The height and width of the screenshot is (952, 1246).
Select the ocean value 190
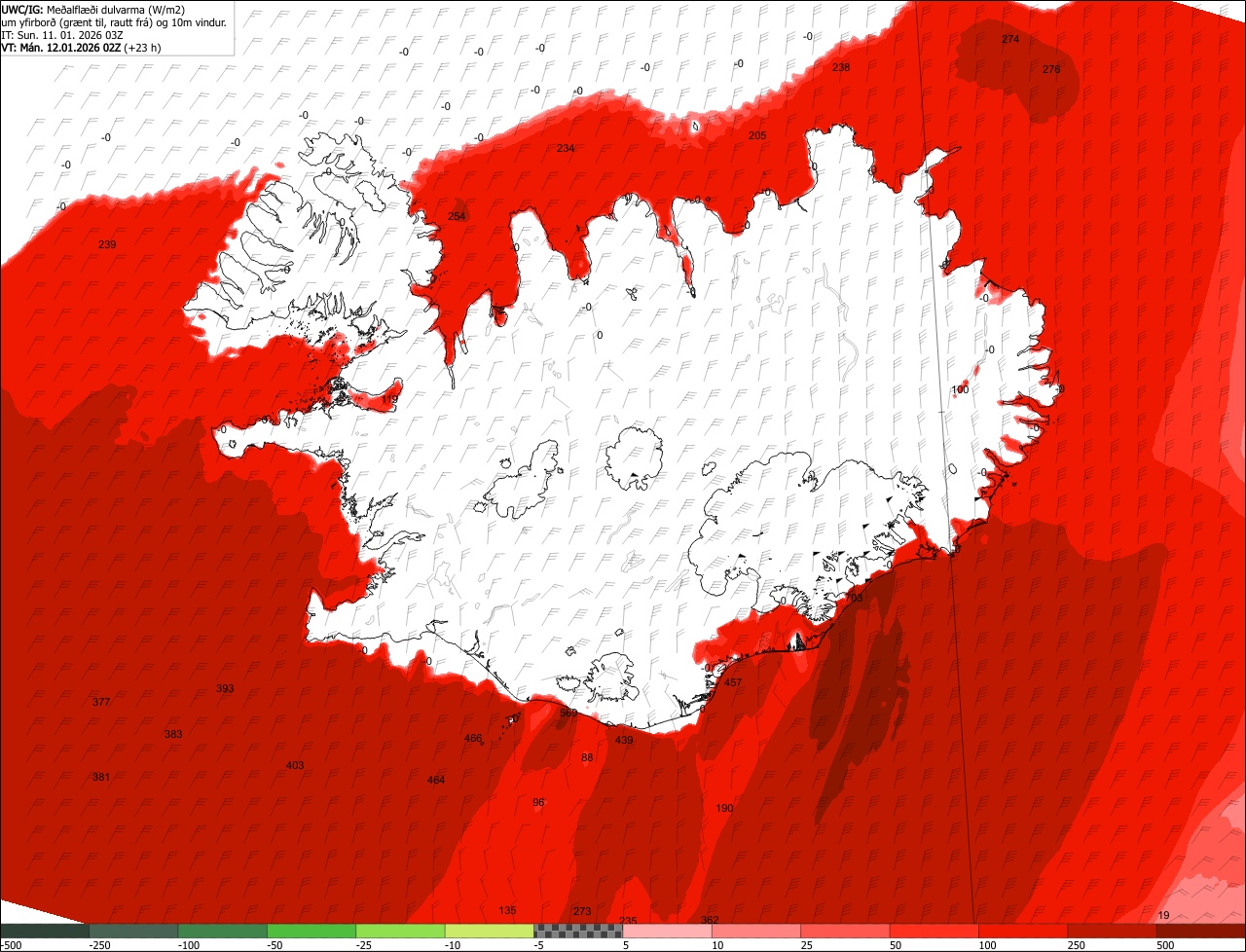(724, 808)
